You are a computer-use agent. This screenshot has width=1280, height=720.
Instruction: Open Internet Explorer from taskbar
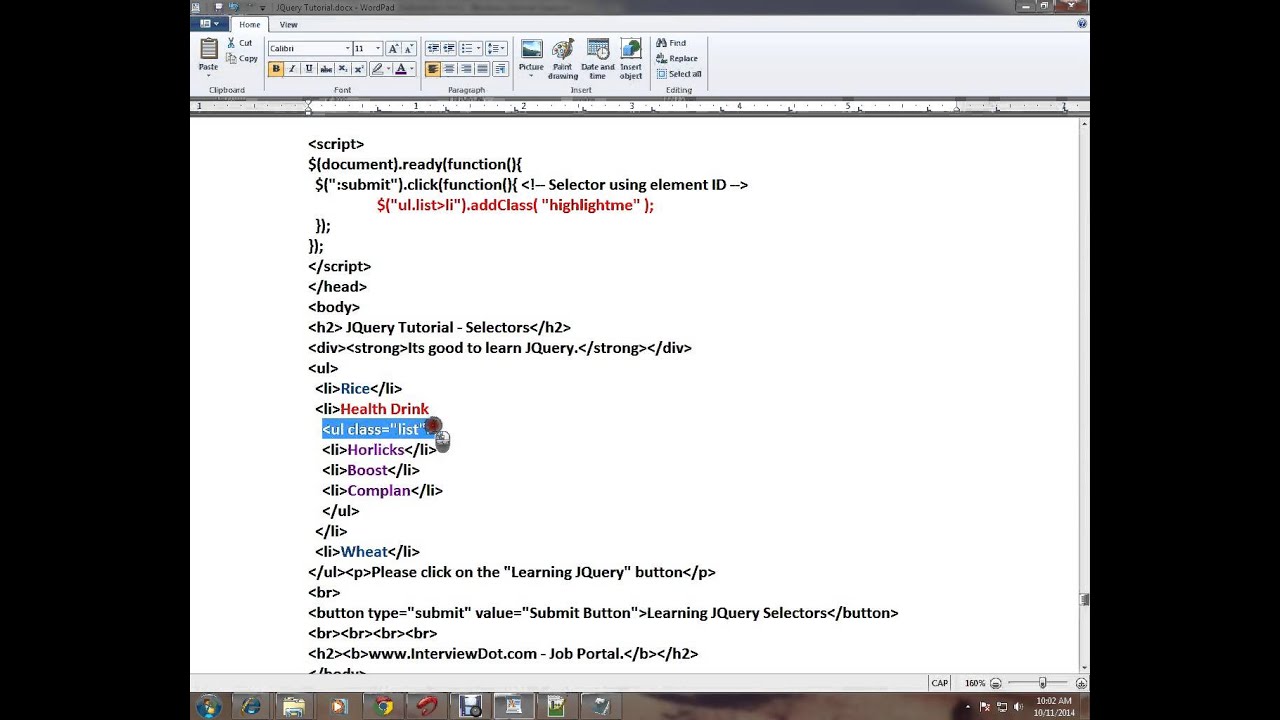point(251,706)
